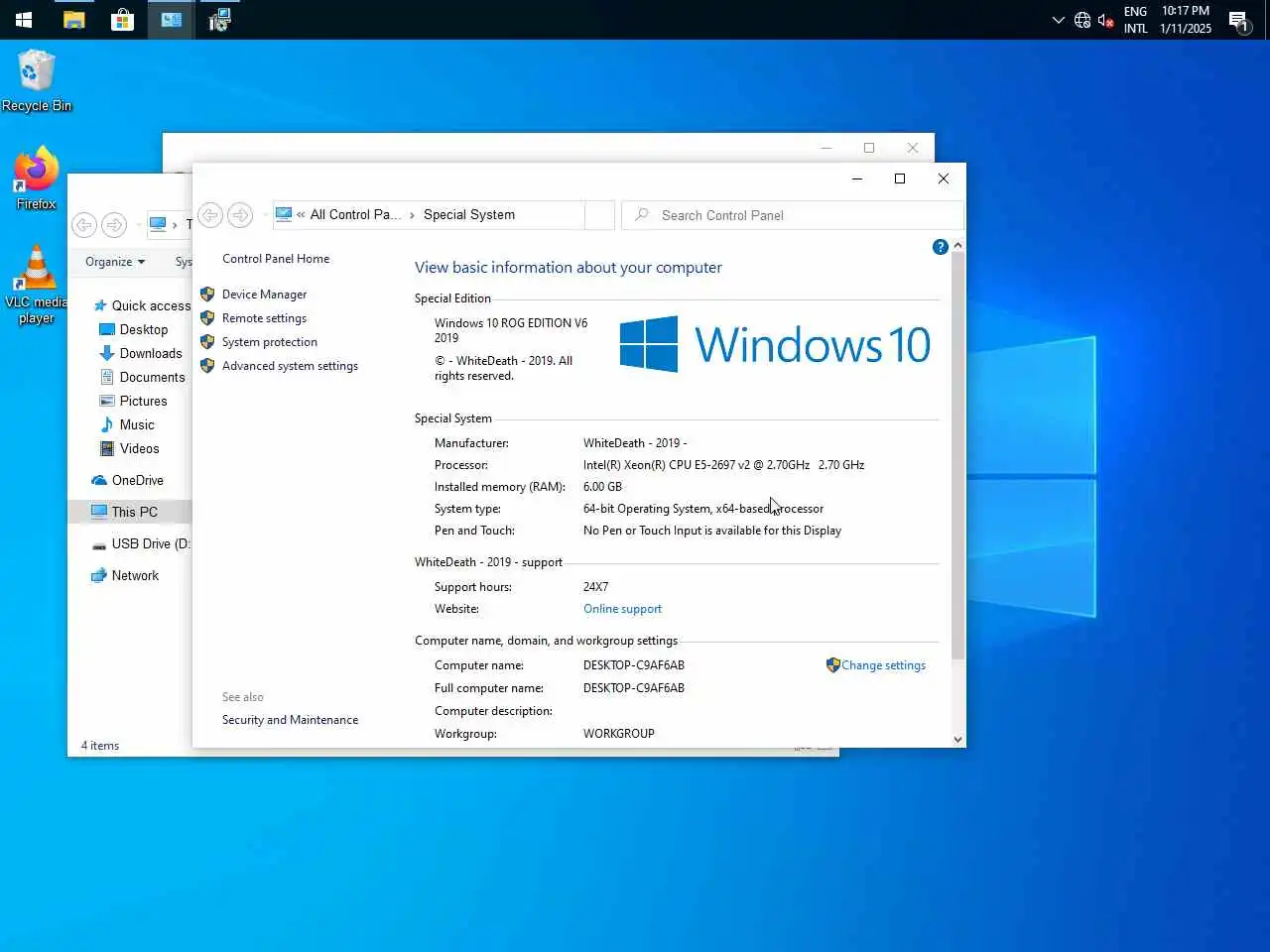
Task: Click the help question mark icon
Action: click(941, 247)
